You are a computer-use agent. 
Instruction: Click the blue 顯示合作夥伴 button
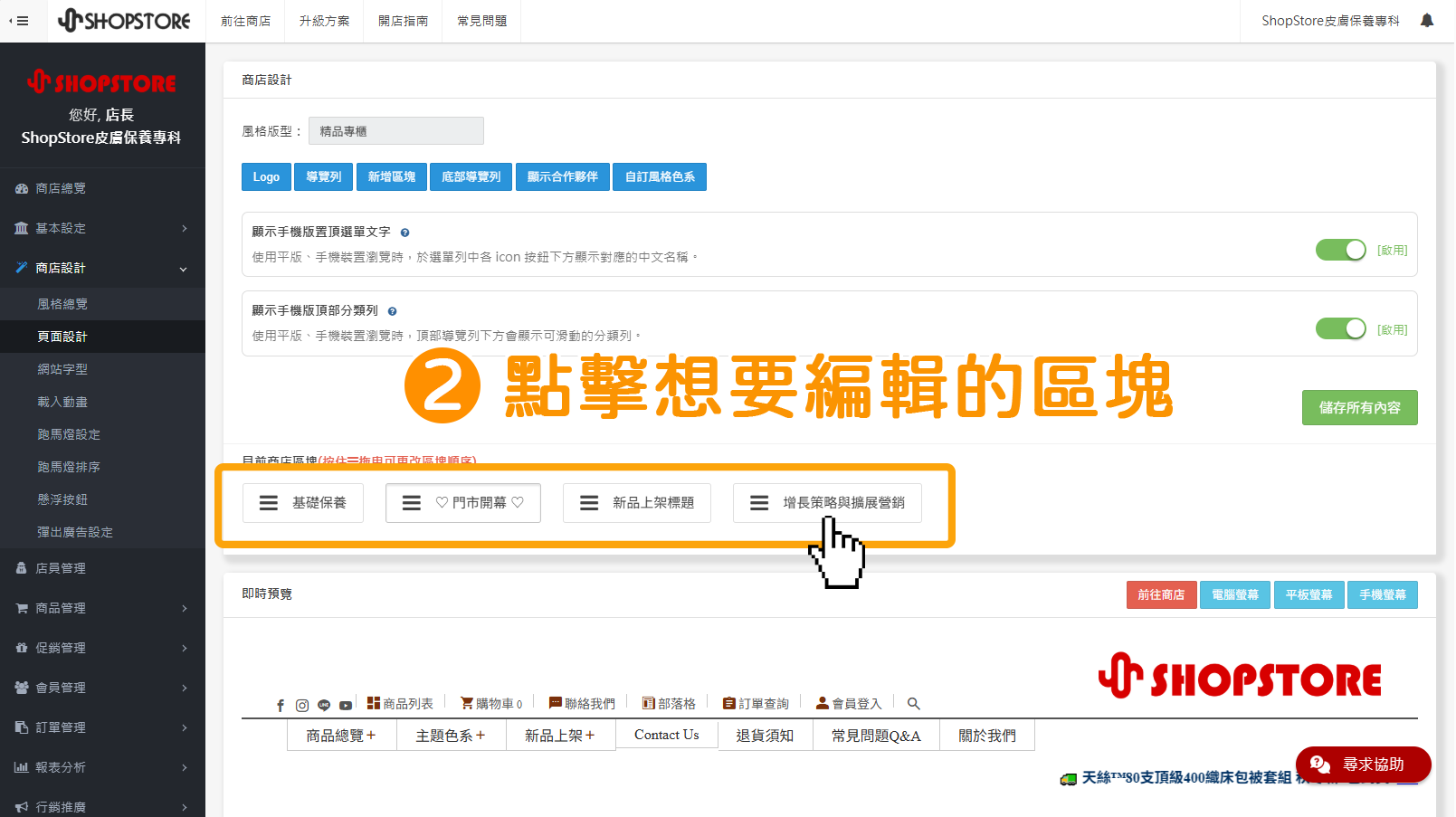(563, 177)
